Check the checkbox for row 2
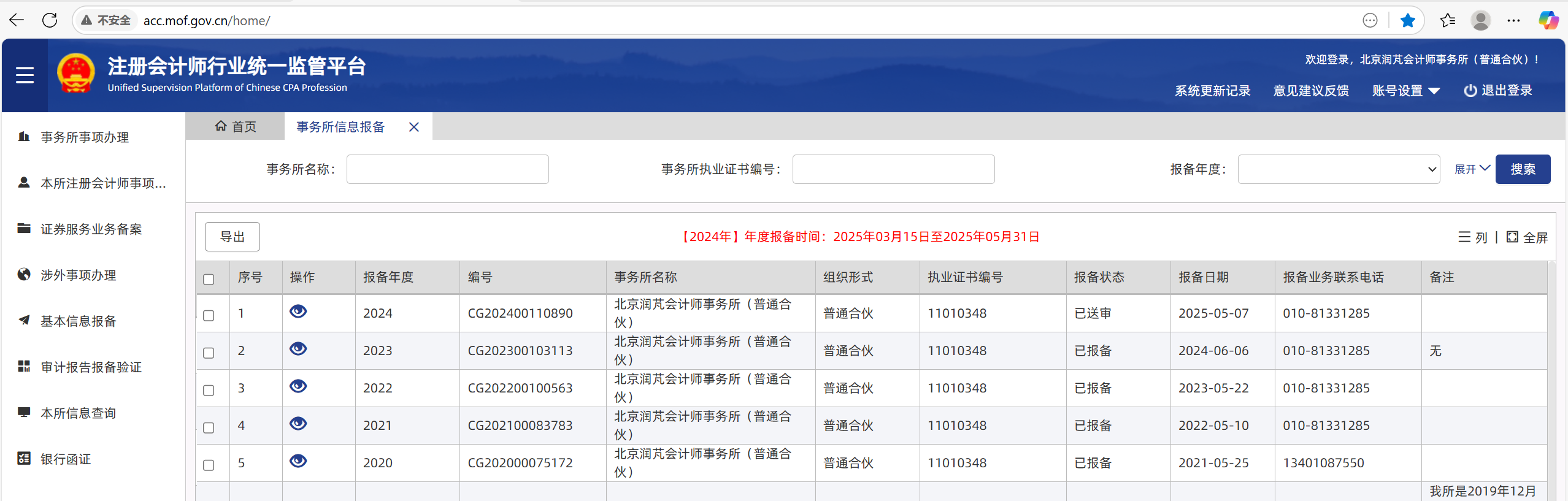 click(209, 353)
